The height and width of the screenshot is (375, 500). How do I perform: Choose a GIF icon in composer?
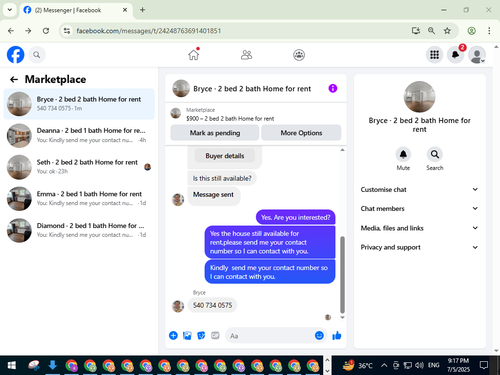[x=215, y=335]
